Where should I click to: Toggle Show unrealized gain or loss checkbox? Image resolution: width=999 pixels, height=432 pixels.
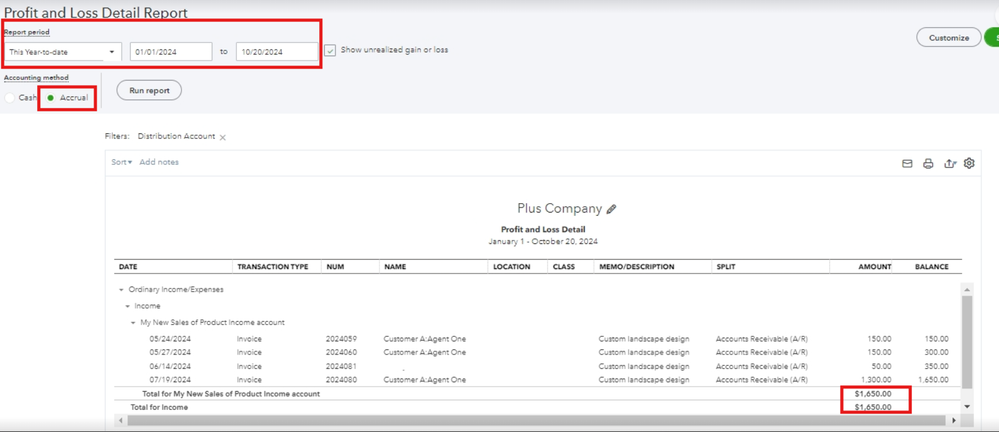(330, 50)
